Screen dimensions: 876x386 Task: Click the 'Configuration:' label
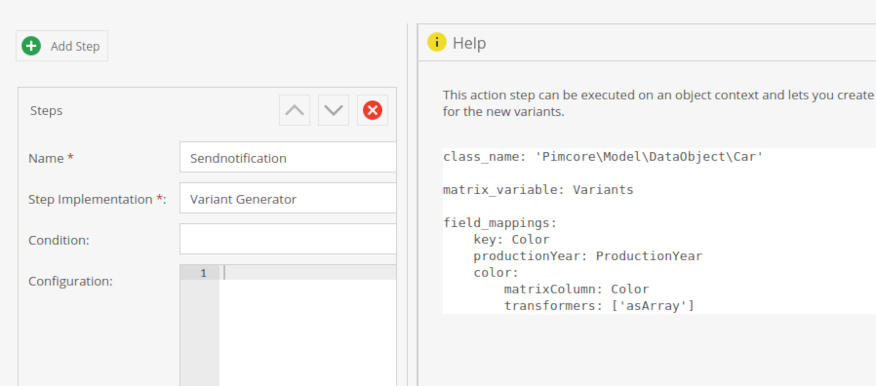[x=70, y=281]
